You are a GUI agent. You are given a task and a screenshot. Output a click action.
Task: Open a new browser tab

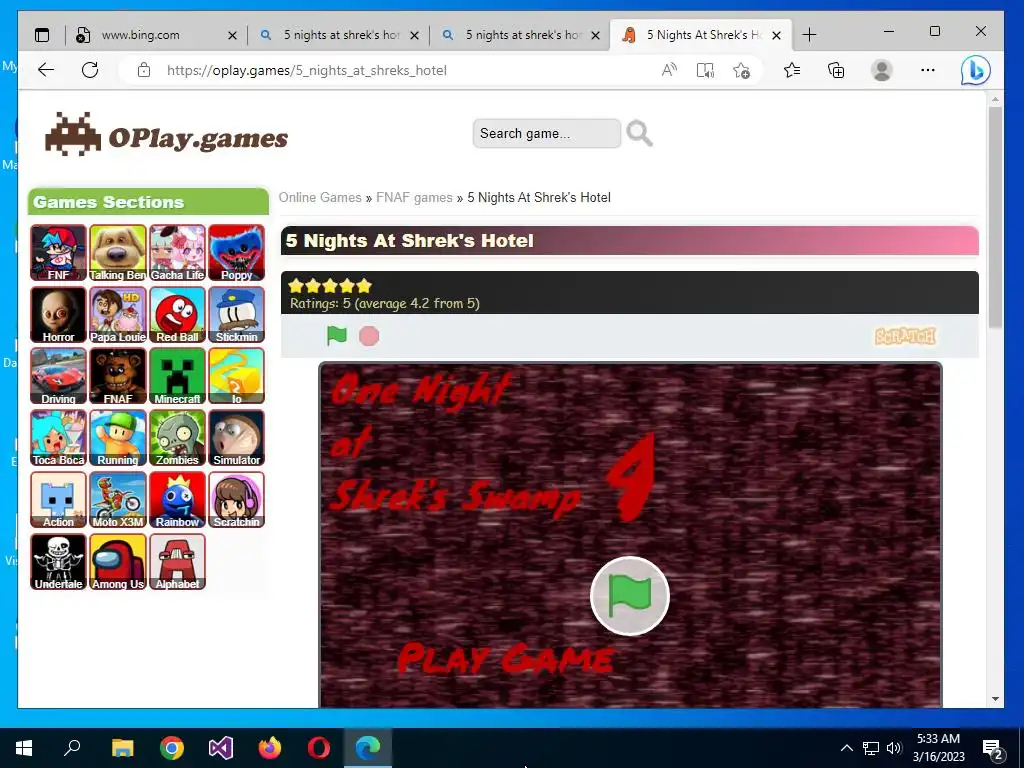pos(809,35)
